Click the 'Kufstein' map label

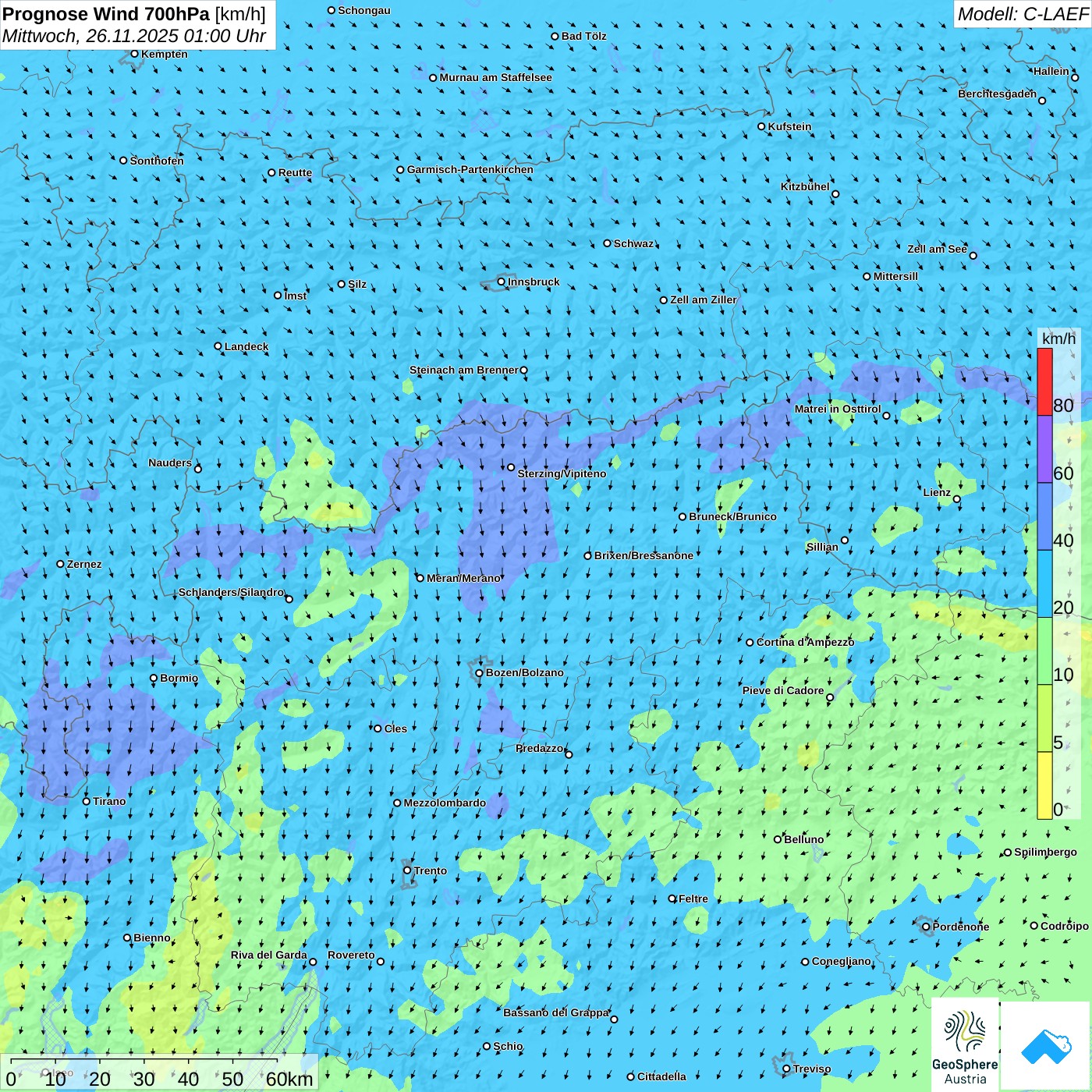(x=789, y=126)
